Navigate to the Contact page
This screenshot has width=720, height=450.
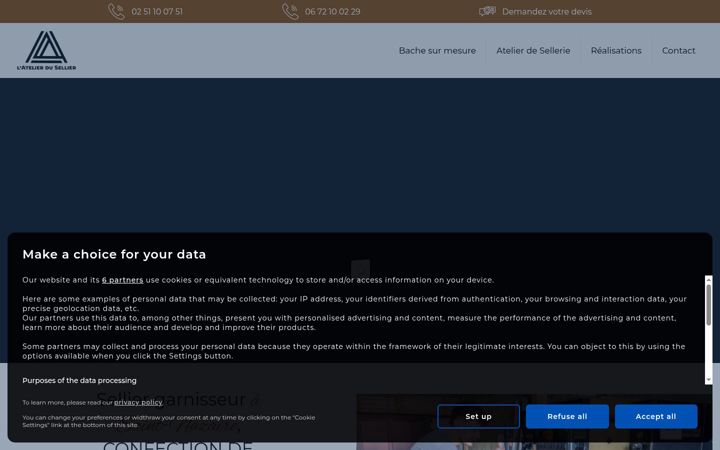(x=678, y=51)
